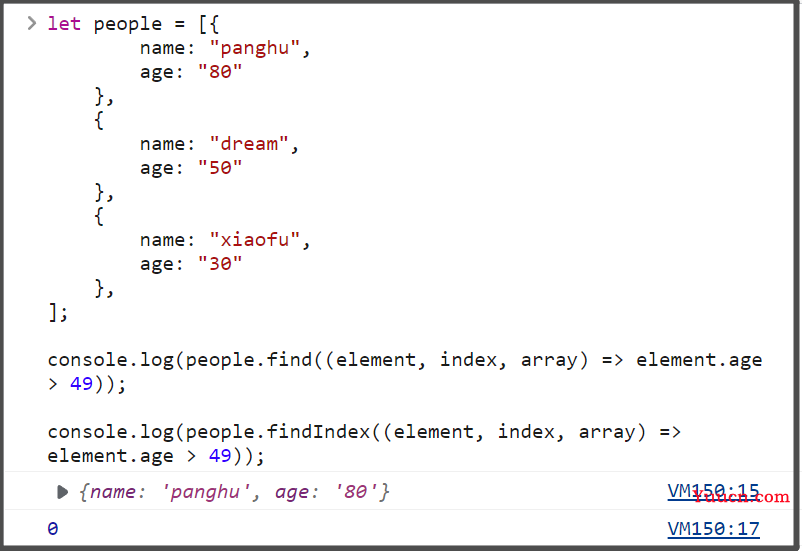Click the number 49 in the find statement
The width and height of the screenshot is (802, 551).
[x=81, y=384]
